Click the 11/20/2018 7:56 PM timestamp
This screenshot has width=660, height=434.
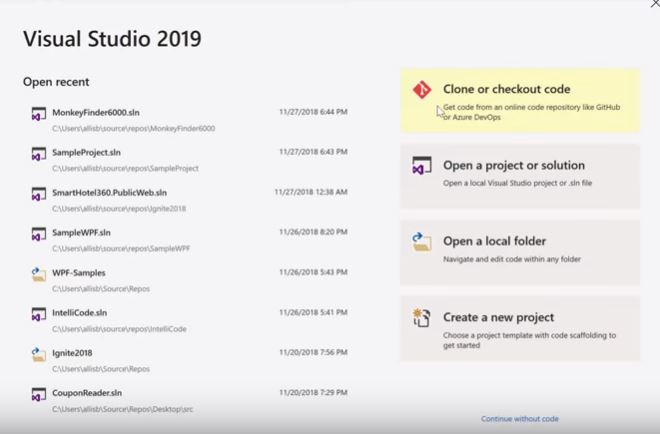tap(313, 352)
